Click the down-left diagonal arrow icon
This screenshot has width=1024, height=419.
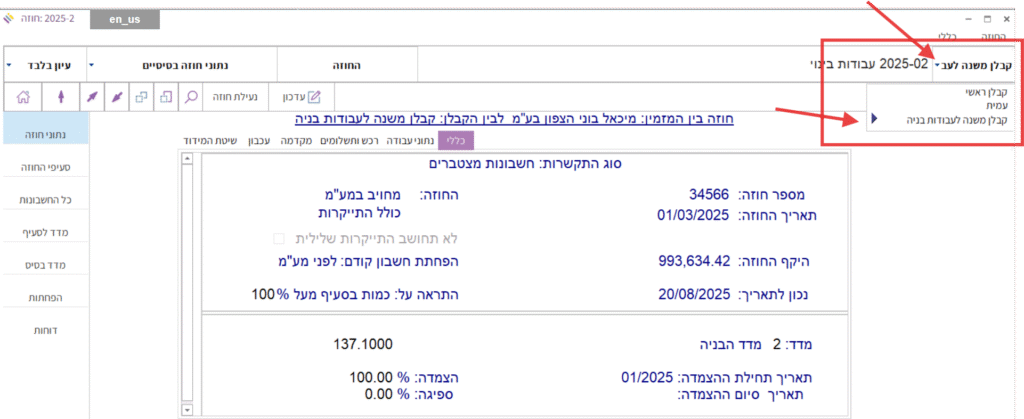pyautogui.click(x=118, y=97)
